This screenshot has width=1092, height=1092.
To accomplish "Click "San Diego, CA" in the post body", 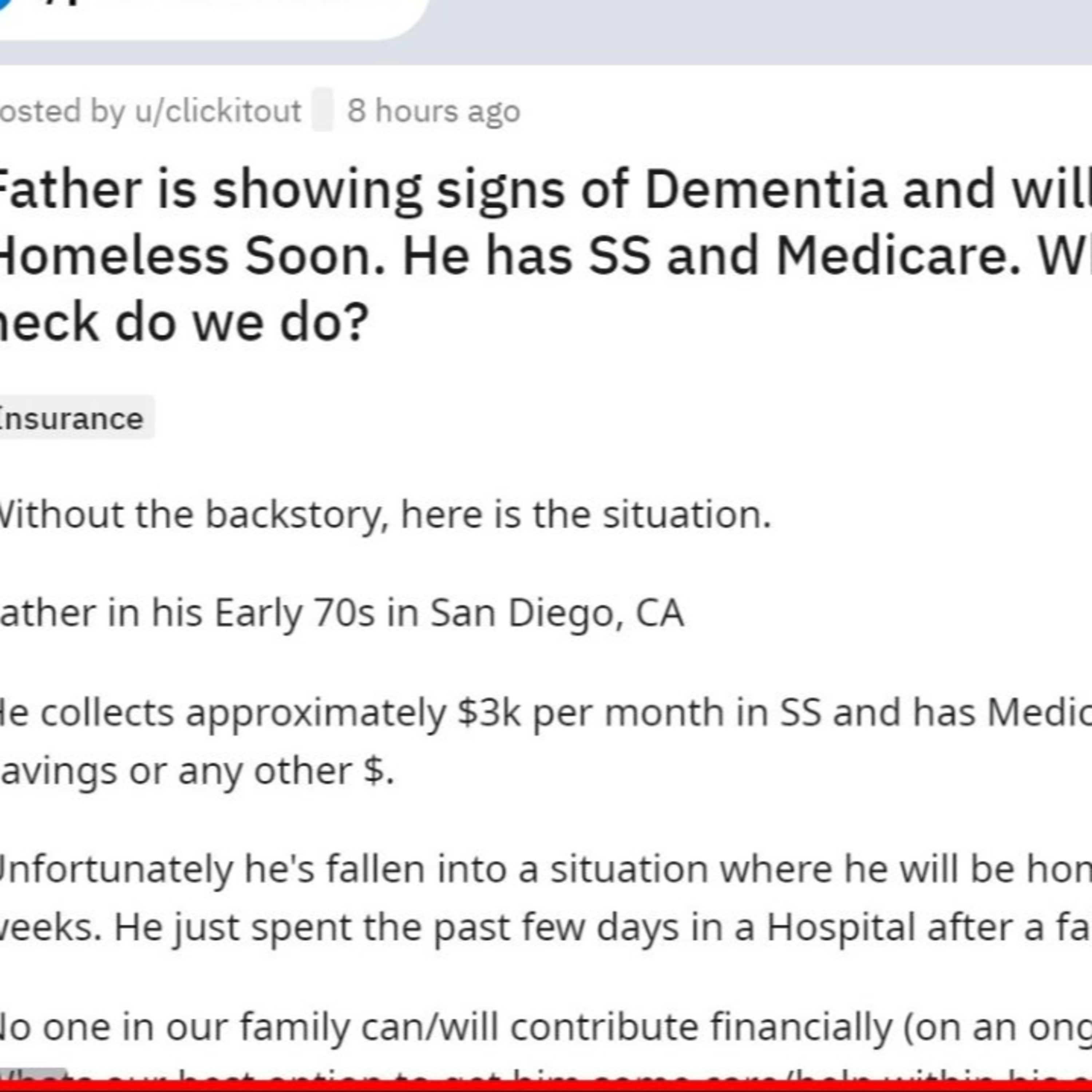I will (557, 614).
